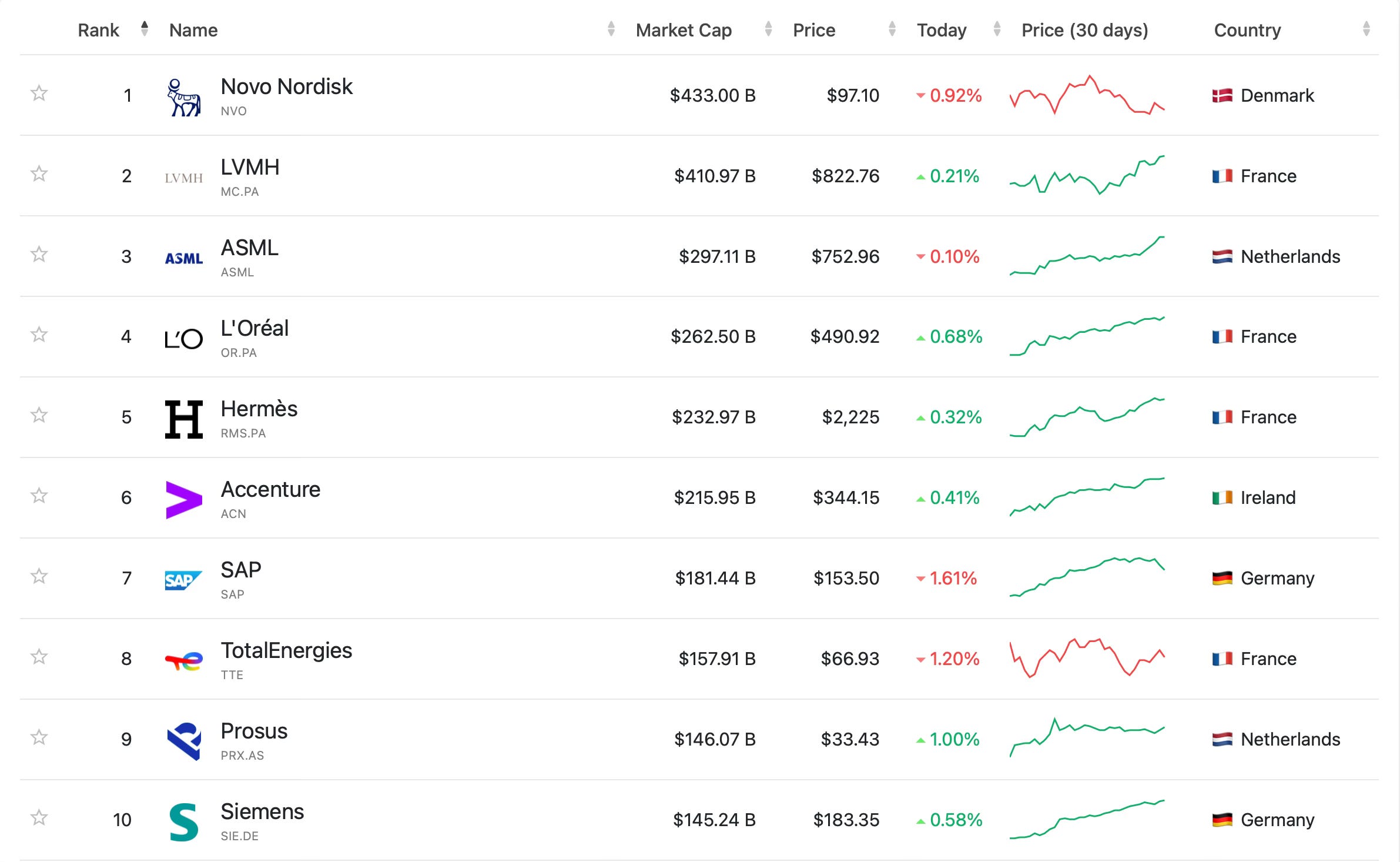This screenshot has height=862, width=1400.
Task: Favorite Novo Nordisk with the star
Action: (x=39, y=93)
